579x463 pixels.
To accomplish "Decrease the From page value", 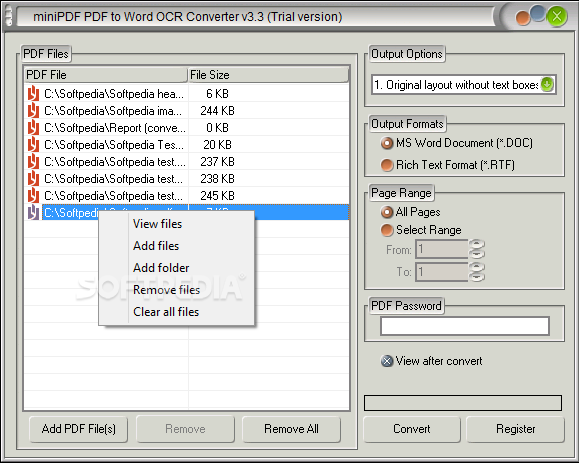I will coord(477,254).
